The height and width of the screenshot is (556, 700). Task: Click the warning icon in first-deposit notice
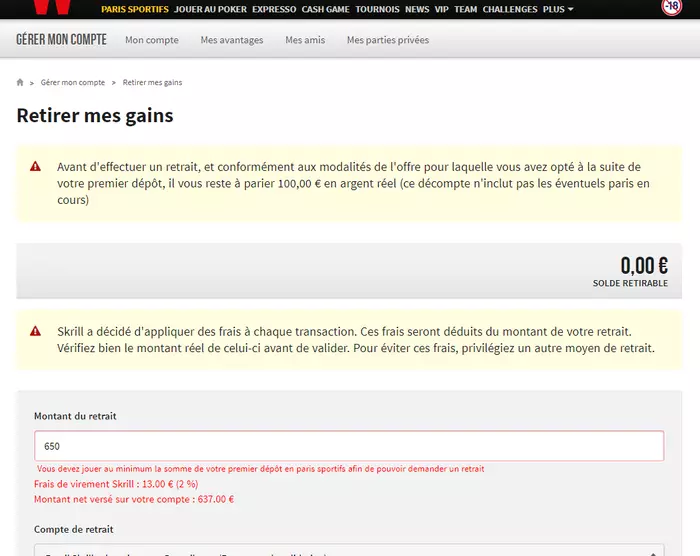[x=35, y=167]
